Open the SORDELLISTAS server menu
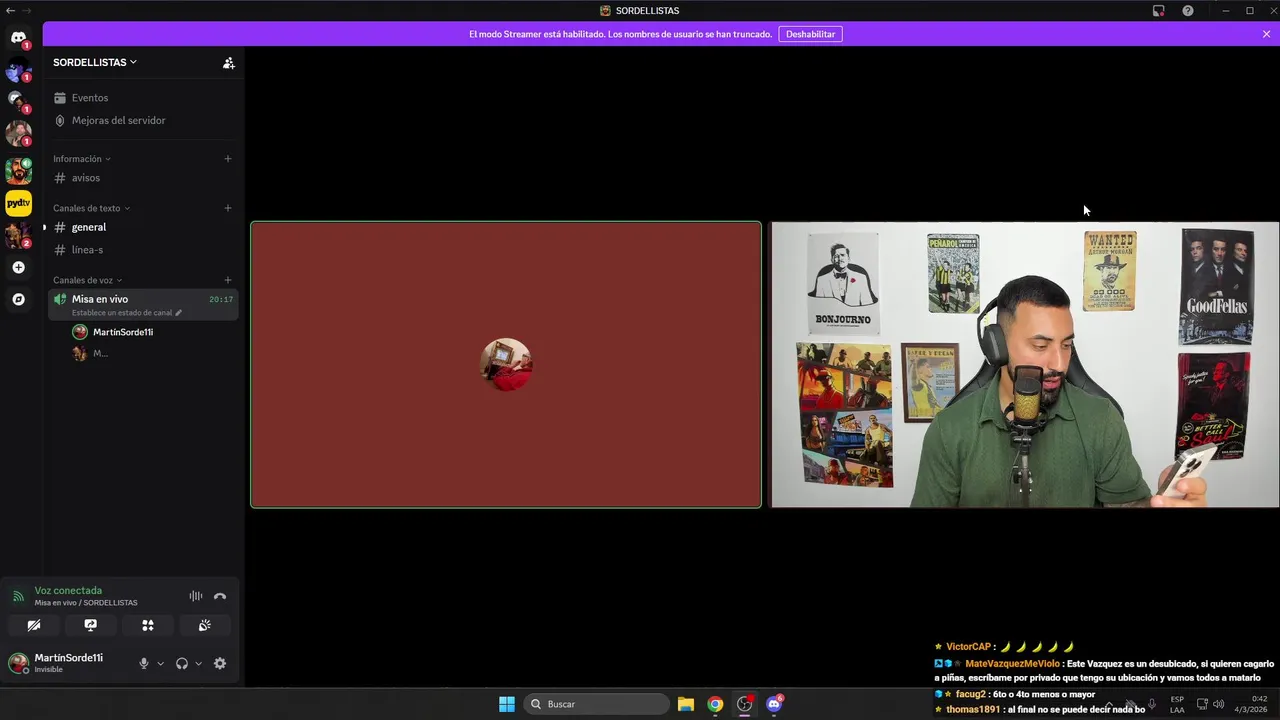 pyautogui.click(x=95, y=62)
